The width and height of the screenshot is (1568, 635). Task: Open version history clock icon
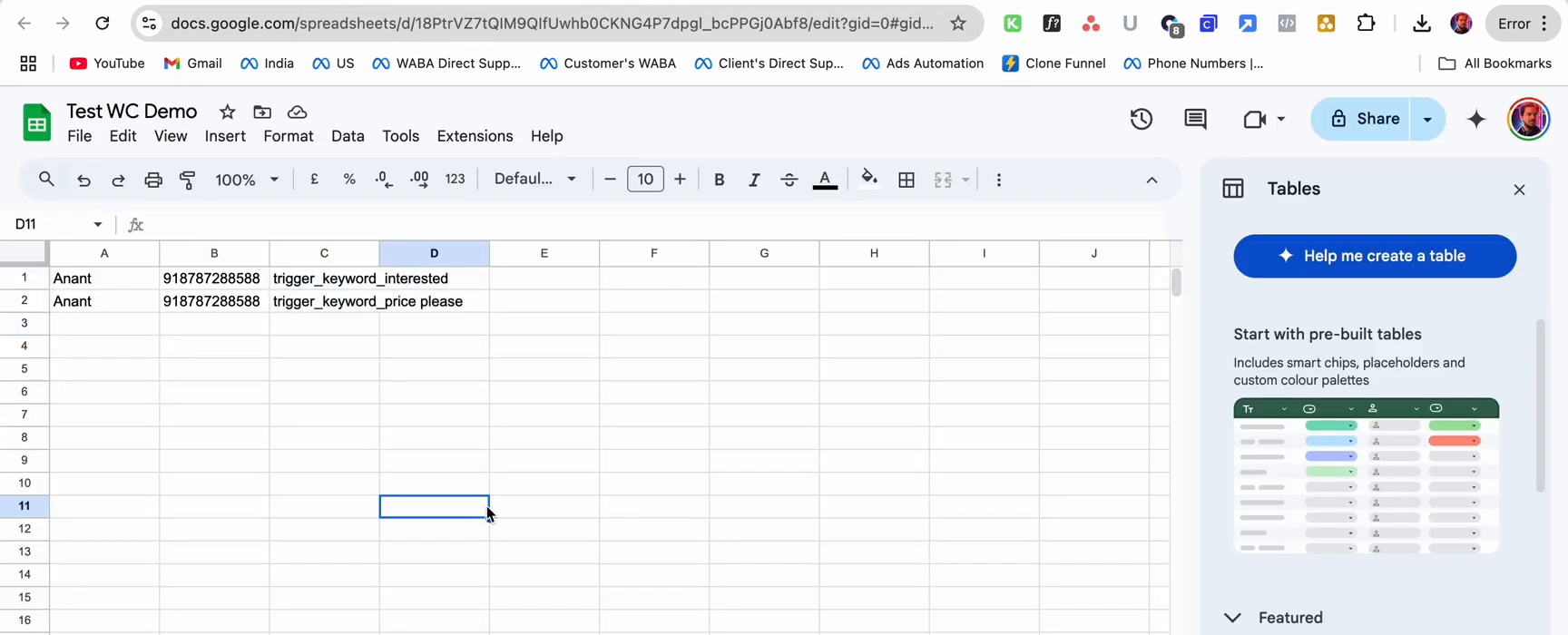(1141, 119)
